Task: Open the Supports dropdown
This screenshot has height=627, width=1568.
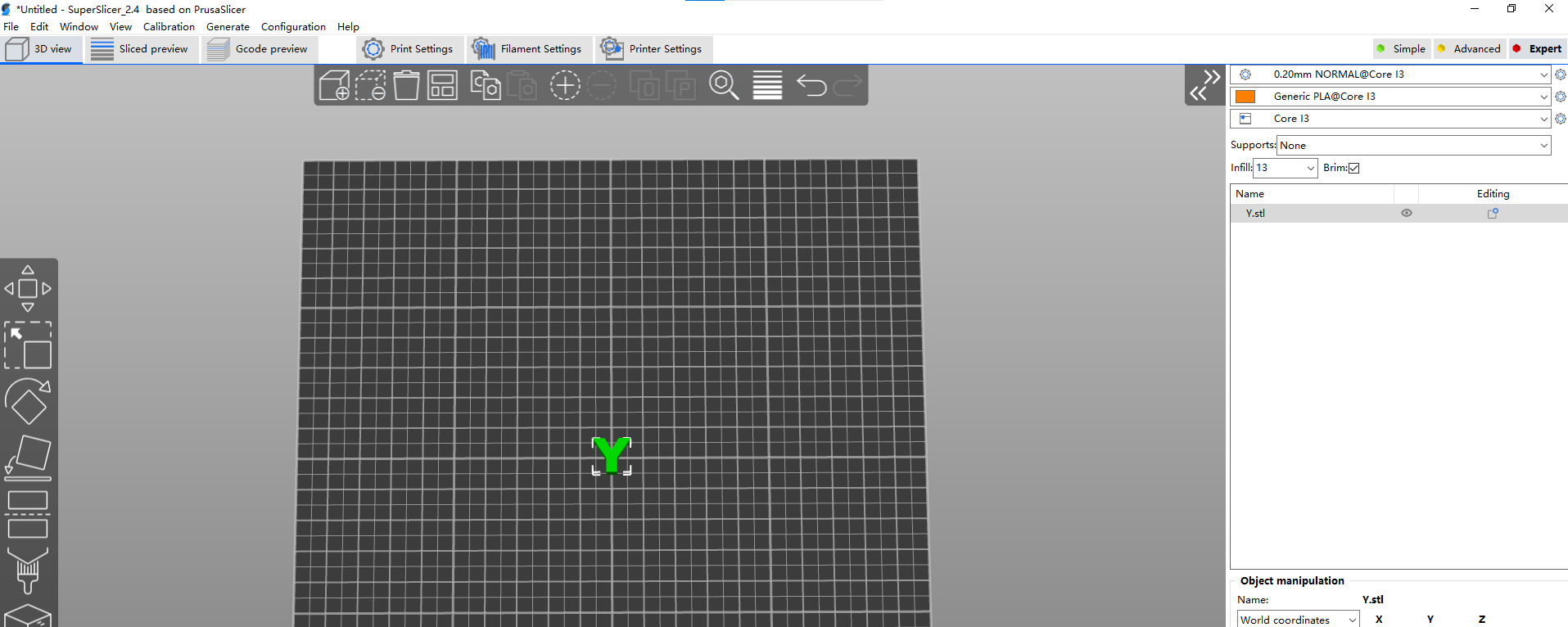Action: click(x=1413, y=146)
